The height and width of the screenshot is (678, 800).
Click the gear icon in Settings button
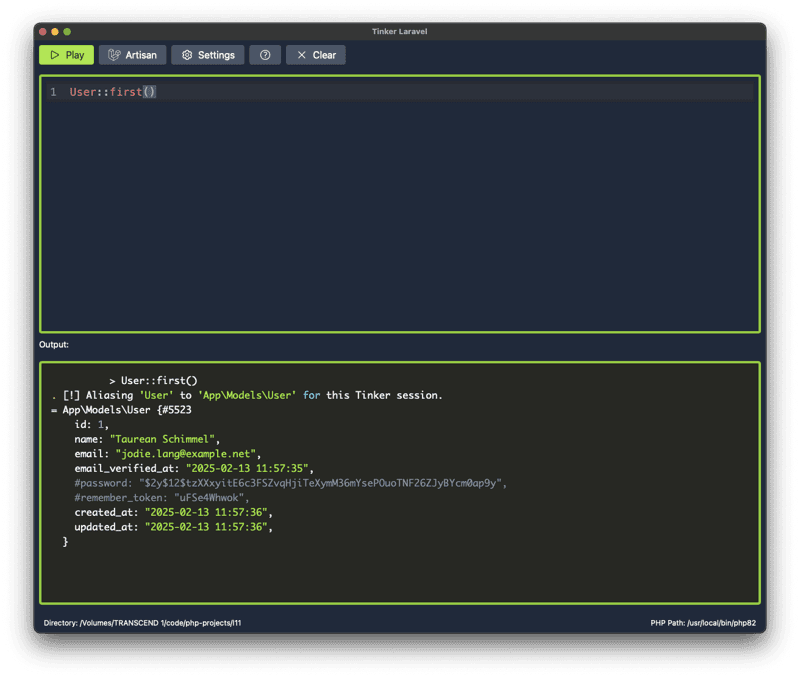186,55
